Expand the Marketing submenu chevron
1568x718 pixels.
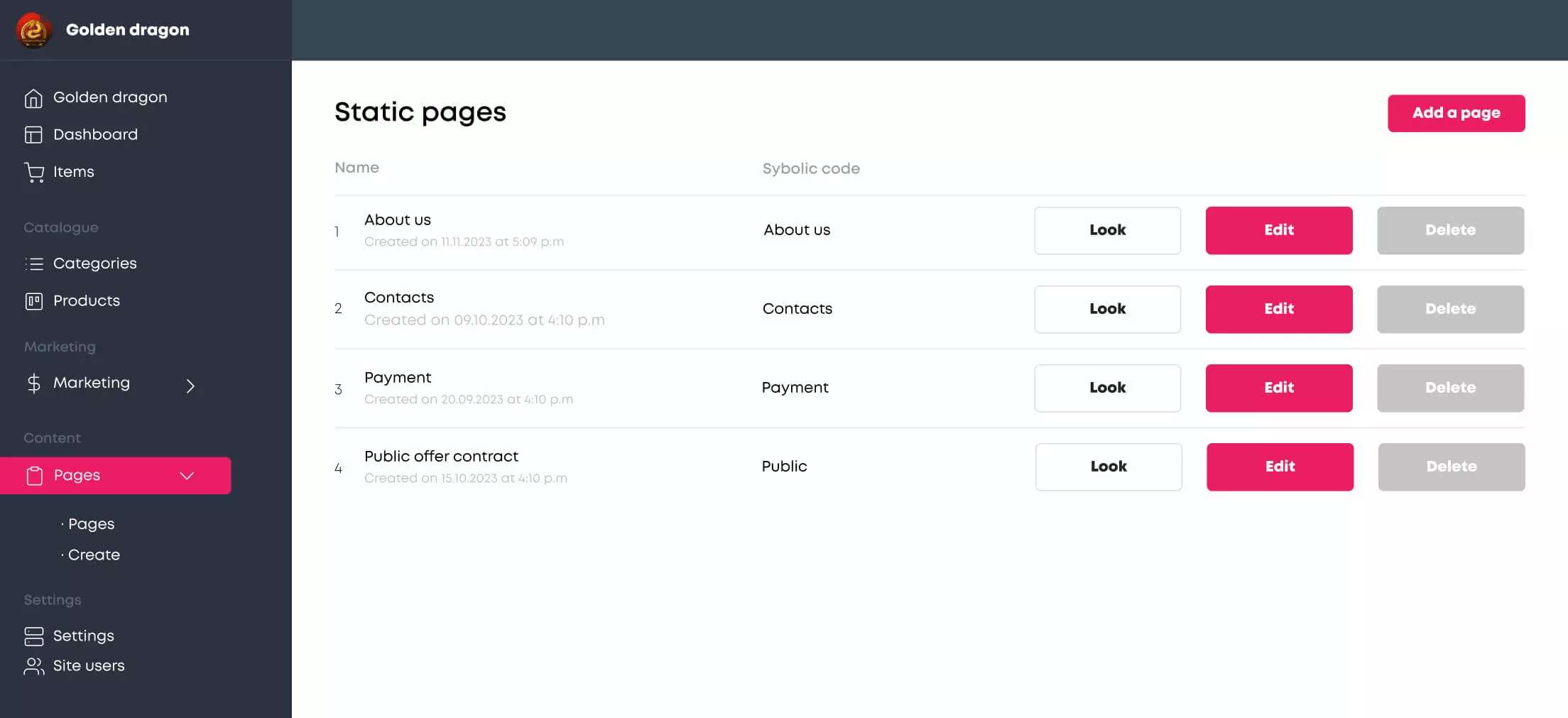click(x=190, y=386)
